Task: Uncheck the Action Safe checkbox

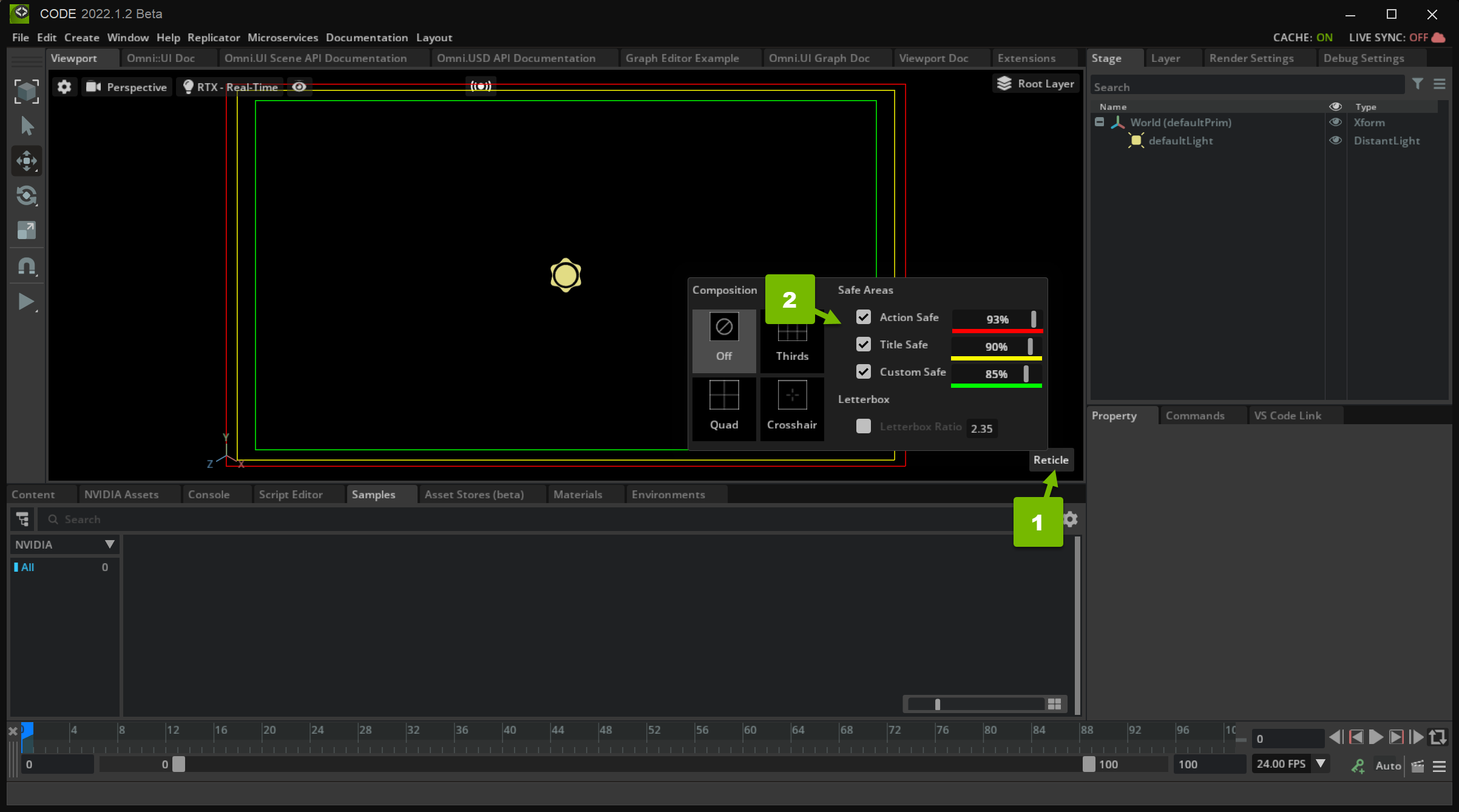Action: click(864, 317)
